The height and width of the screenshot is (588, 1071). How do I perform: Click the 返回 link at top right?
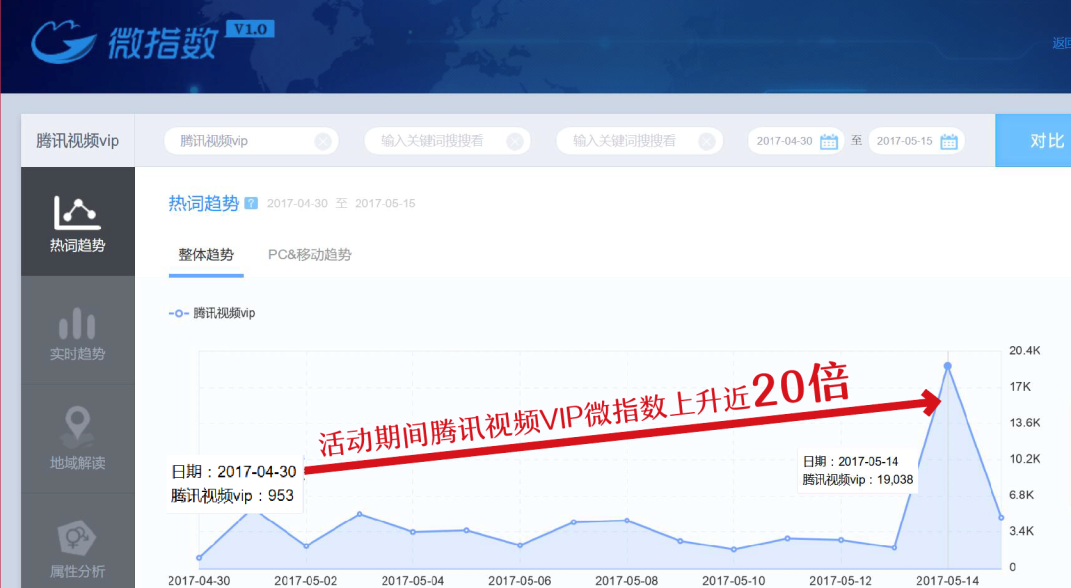[1061, 43]
